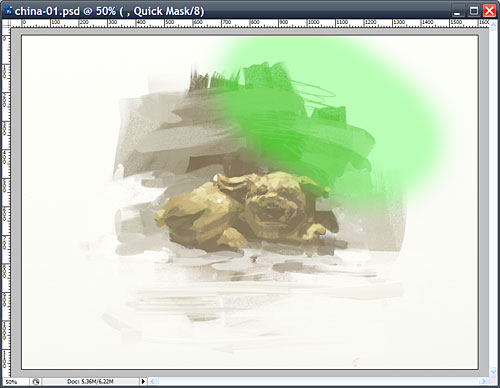Screen dimensions: 500x388
Task: Click the horizontal scrollbar left arrow
Action: pos(153,381)
